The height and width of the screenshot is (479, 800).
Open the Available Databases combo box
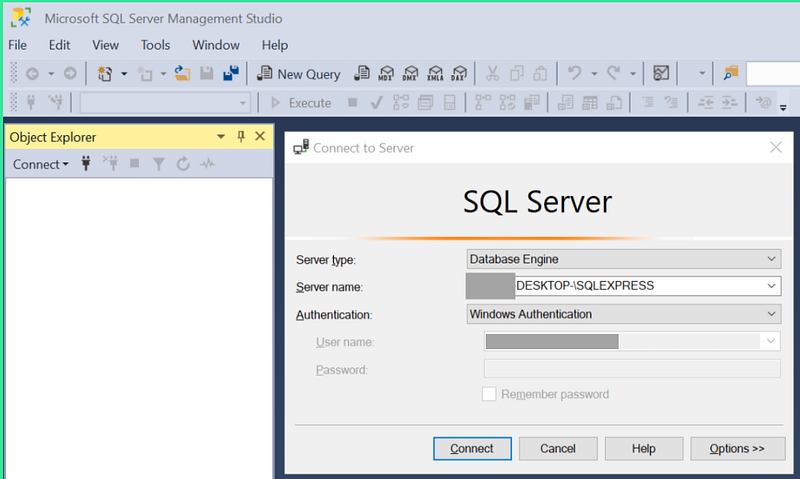[165, 103]
